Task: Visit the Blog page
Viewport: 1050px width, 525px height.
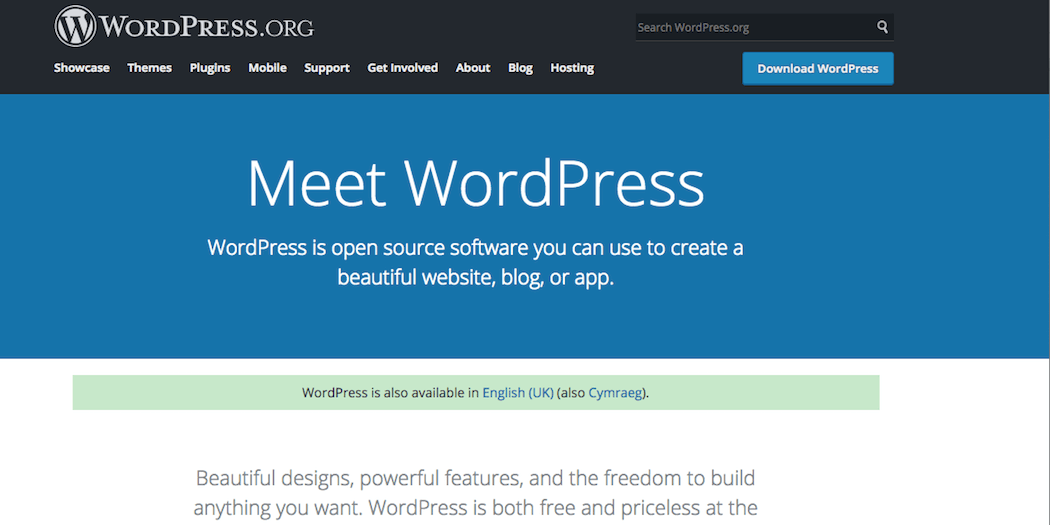Action: pos(520,68)
